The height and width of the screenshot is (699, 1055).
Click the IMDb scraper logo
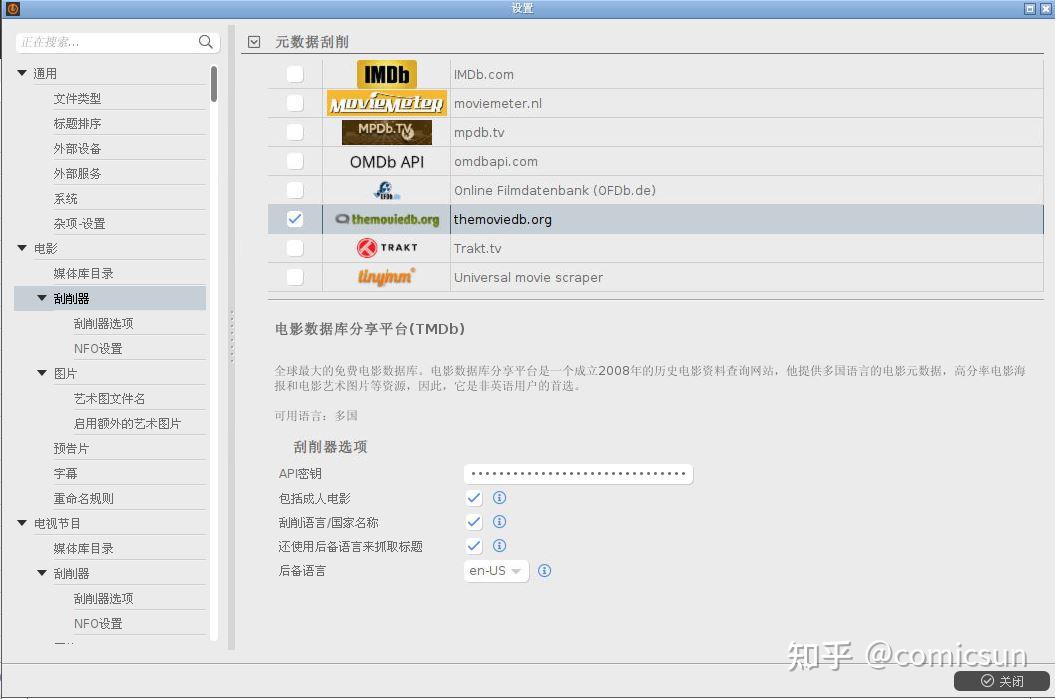pos(386,73)
